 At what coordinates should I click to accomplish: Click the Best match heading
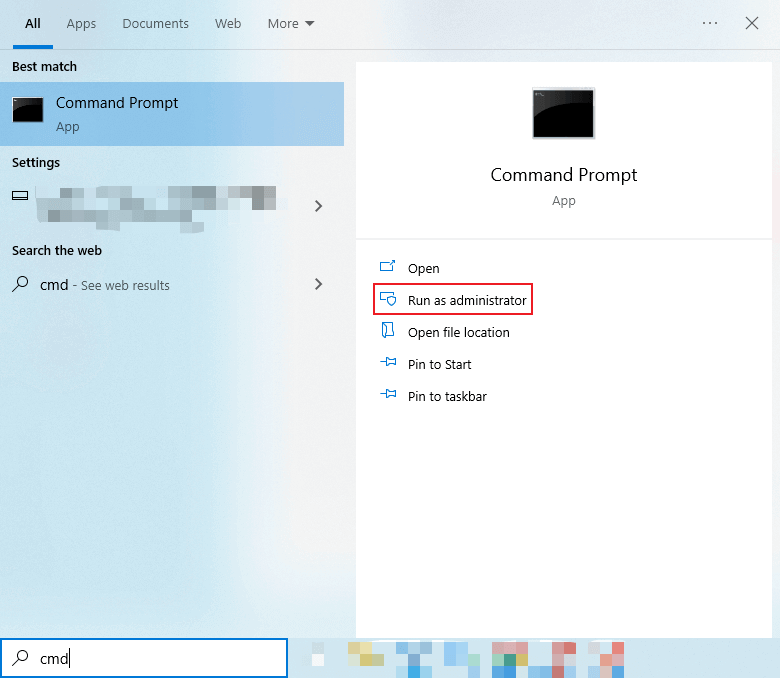tap(44, 67)
